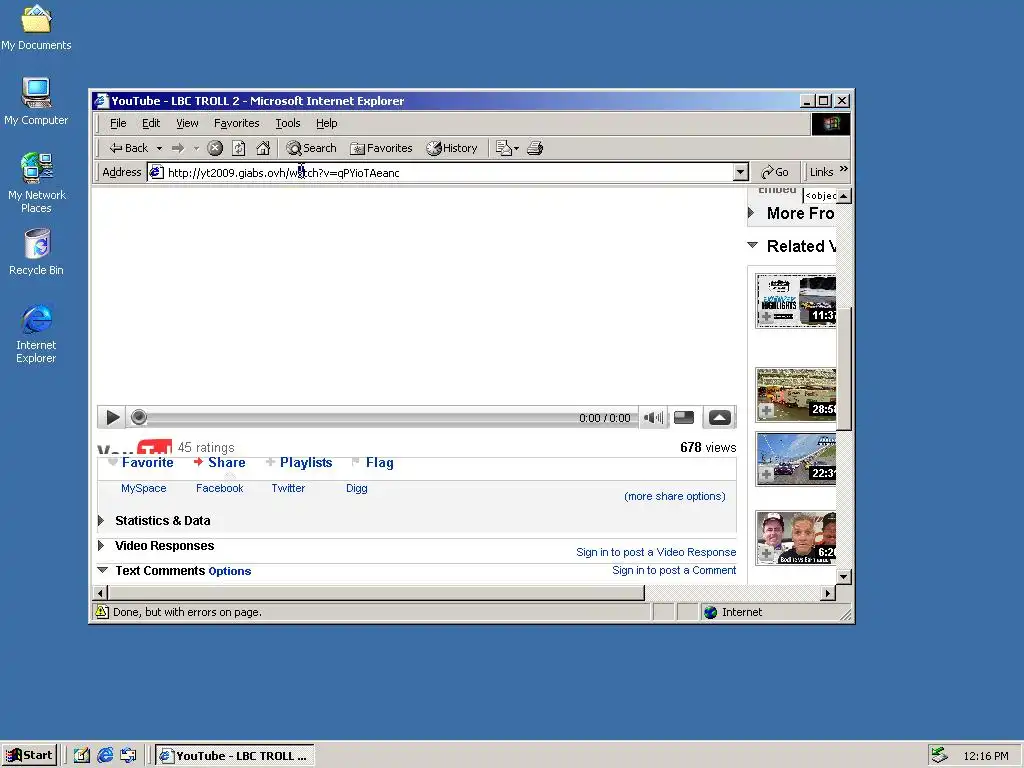Mute the video with the volume icon
This screenshot has height=768, width=1024.
(x=653, y=418)
